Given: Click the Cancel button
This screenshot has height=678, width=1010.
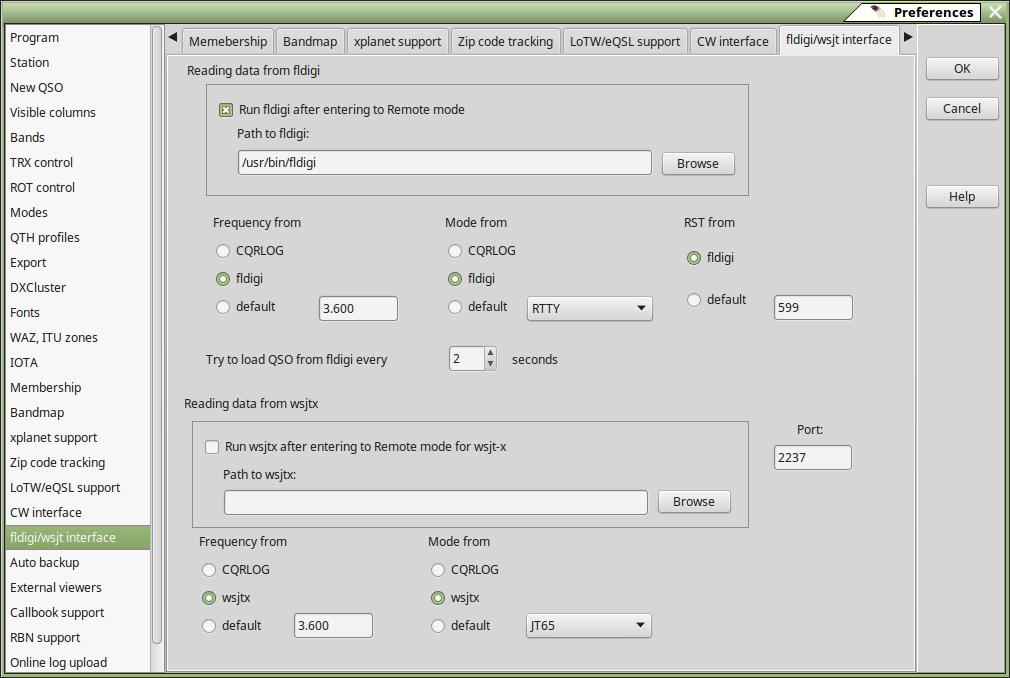Looking at the screenshot, I should (x=961, y=109).
